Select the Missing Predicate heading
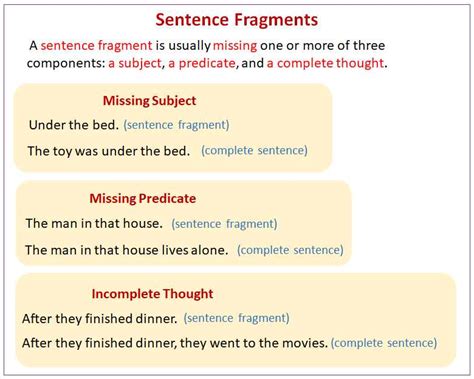Viewport: 474px width, 379px height. point(143,199)
